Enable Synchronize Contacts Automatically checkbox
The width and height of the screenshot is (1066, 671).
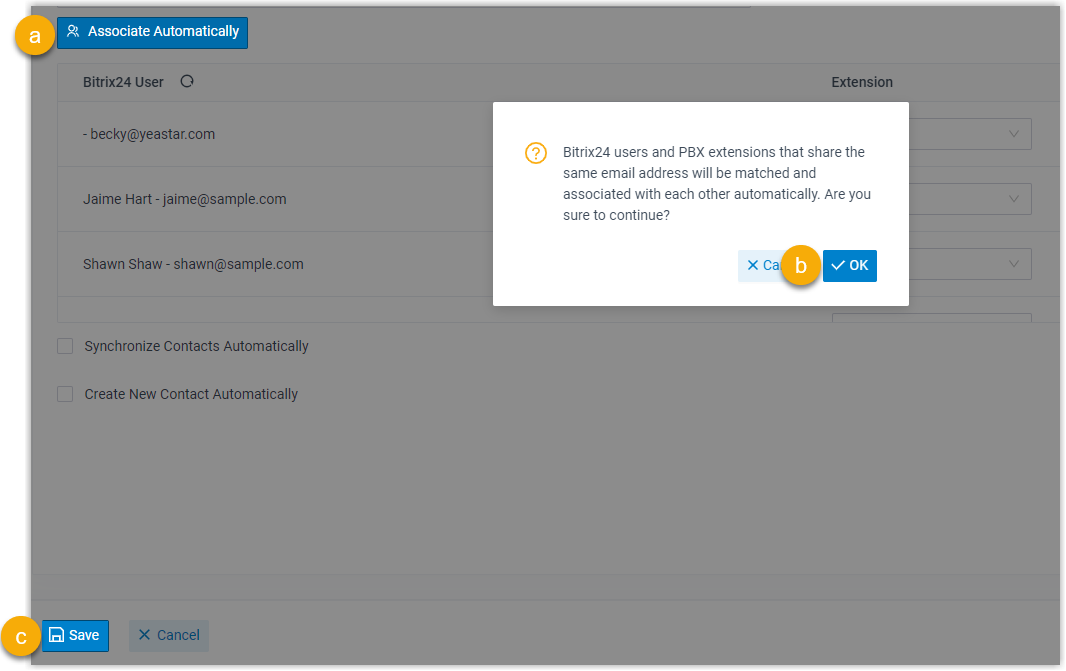coord(65,346)
